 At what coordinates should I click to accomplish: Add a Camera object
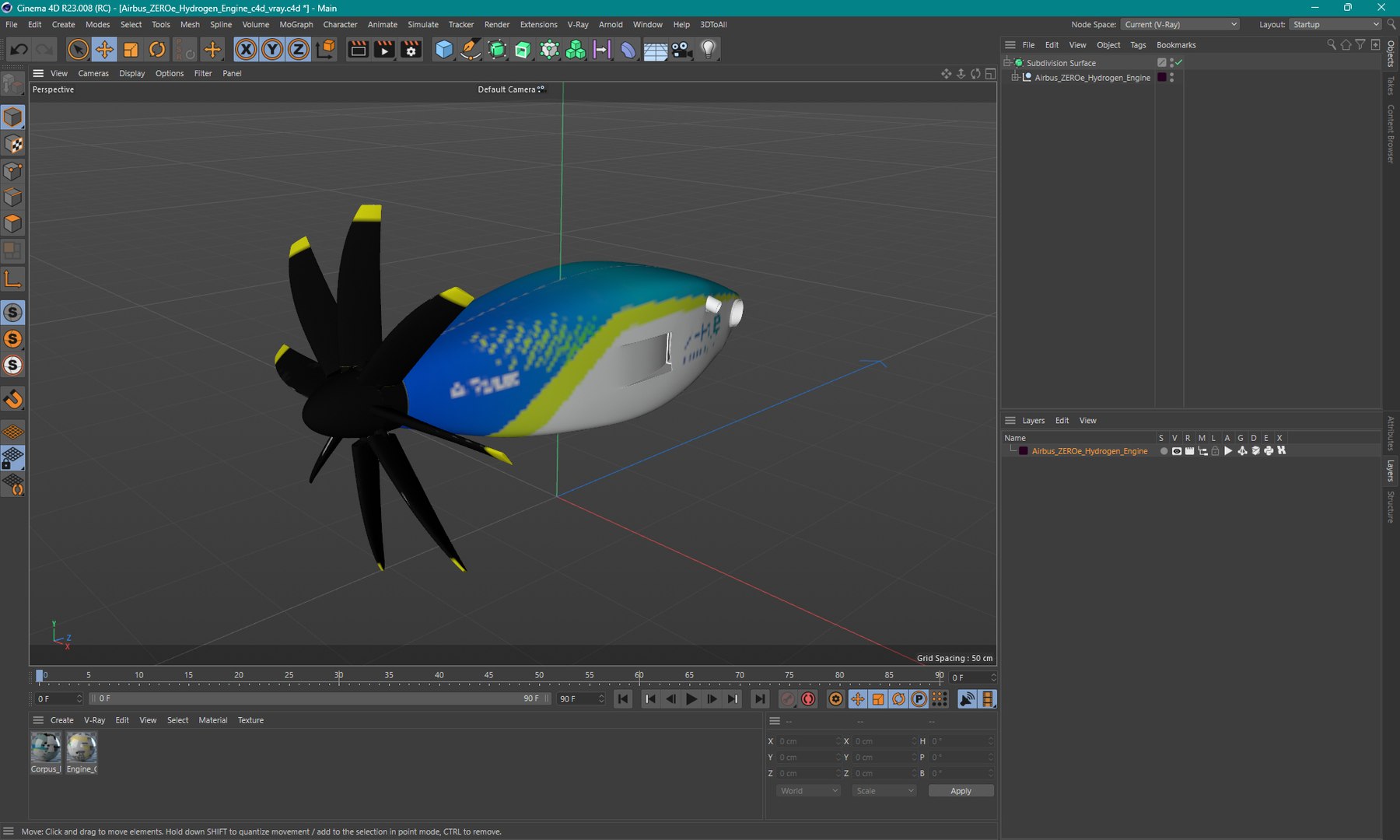(x=682, y=50)
